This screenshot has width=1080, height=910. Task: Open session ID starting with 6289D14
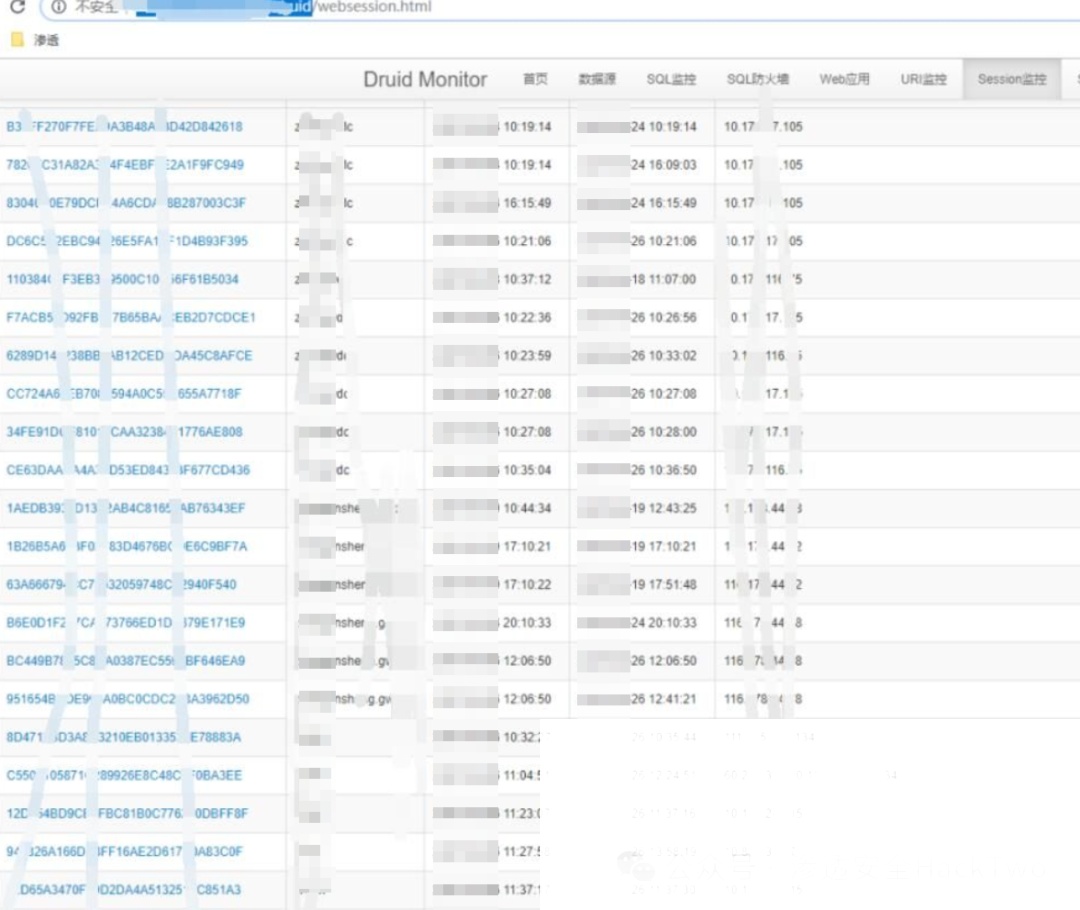click(x=129, y=355)
